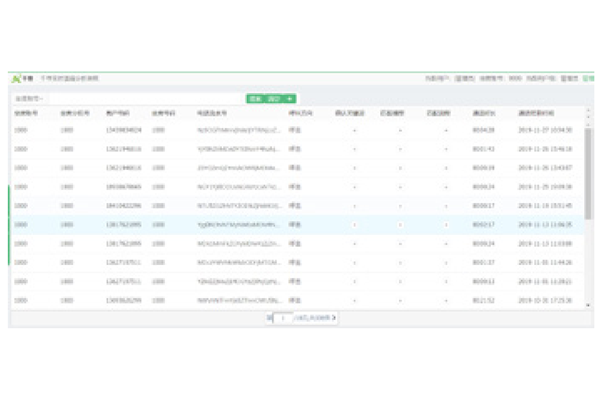Click the scroll-down arrow at the table's bottom right
This screenshot has height=400, width=600.
[588, 305]
